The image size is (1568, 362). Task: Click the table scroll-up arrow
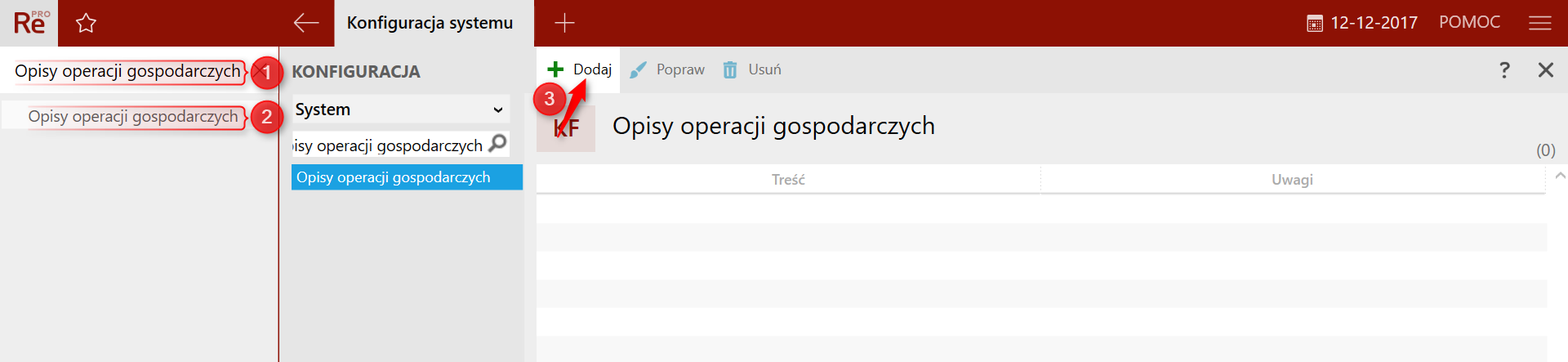tap(1560, 176)
